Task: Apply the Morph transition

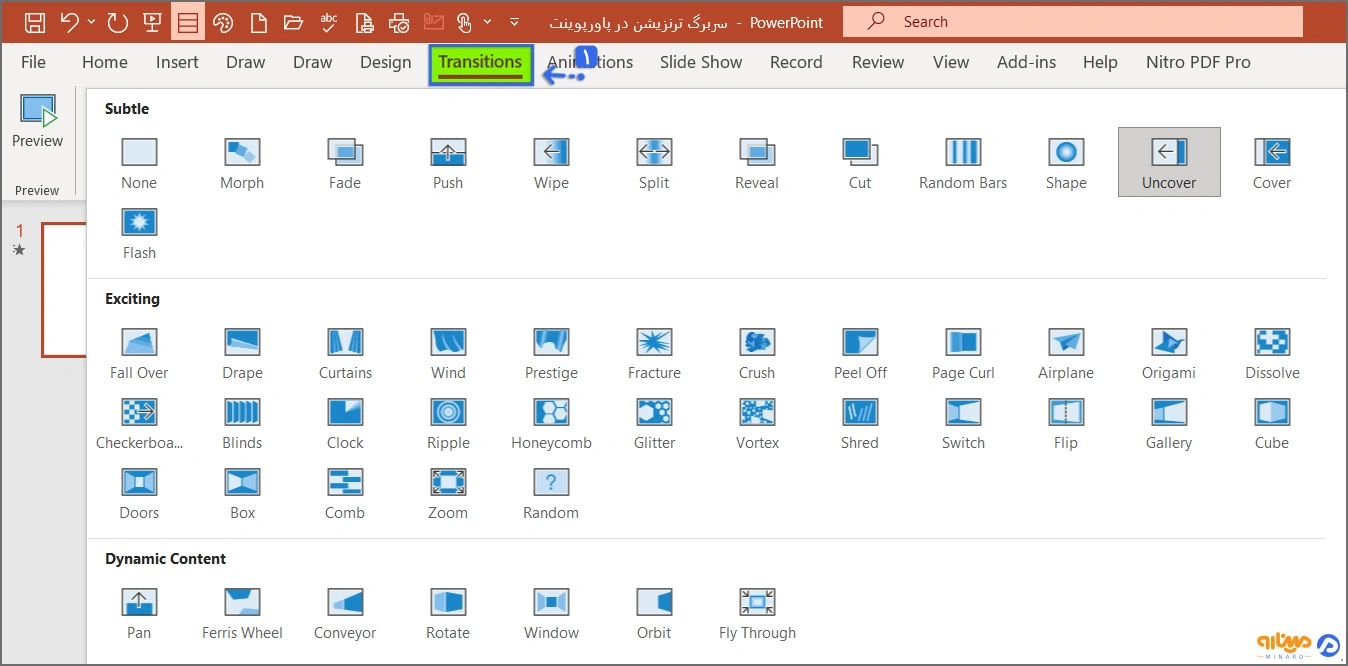Action: coord(242,163)
